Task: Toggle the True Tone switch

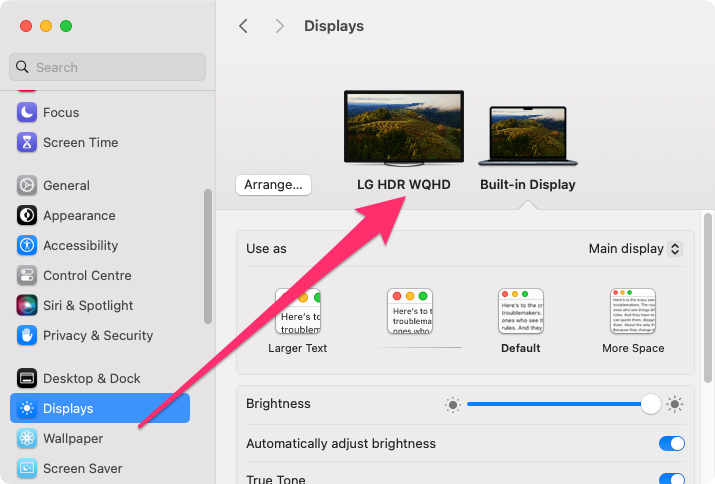Action: [x=671, y=479]
